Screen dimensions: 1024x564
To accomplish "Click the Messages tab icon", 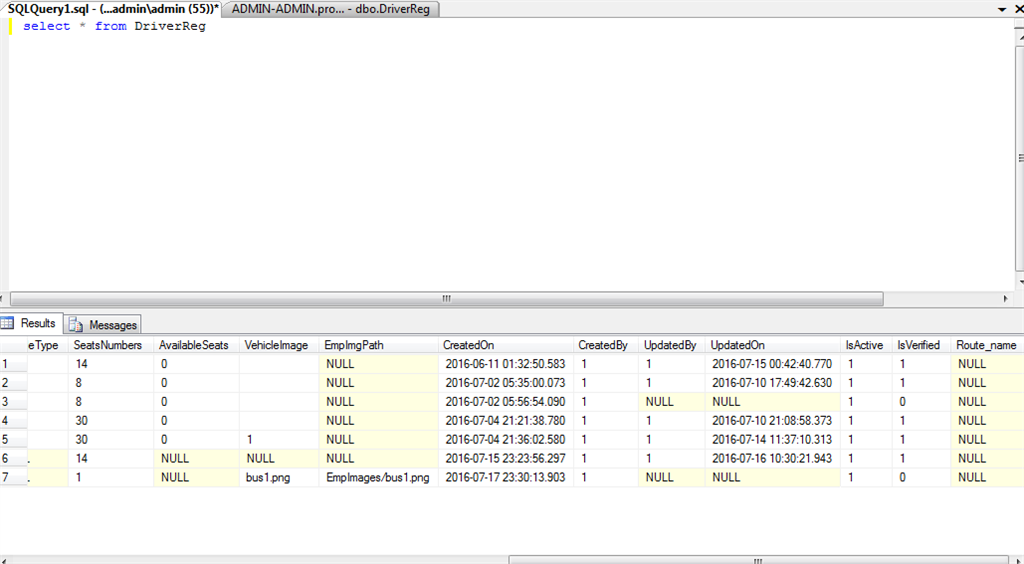I will tap(76, 324).
